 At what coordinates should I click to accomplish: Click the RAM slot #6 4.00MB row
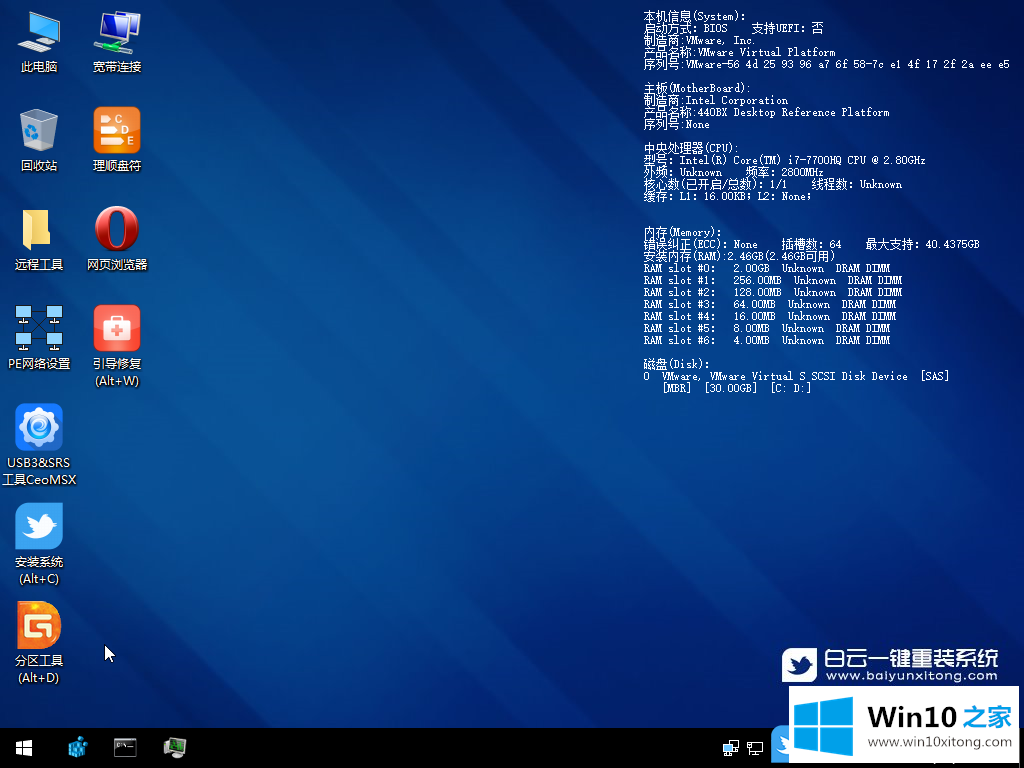[767, 340]
